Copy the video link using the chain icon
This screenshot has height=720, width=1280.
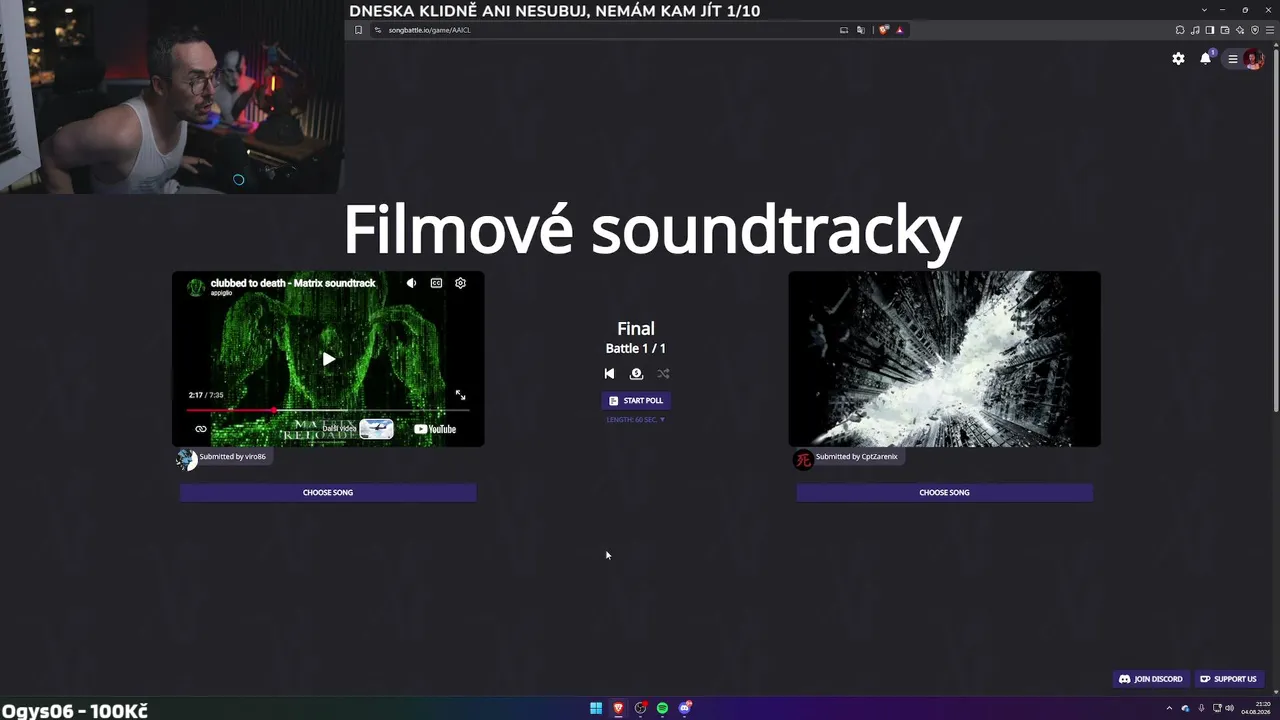201,429
